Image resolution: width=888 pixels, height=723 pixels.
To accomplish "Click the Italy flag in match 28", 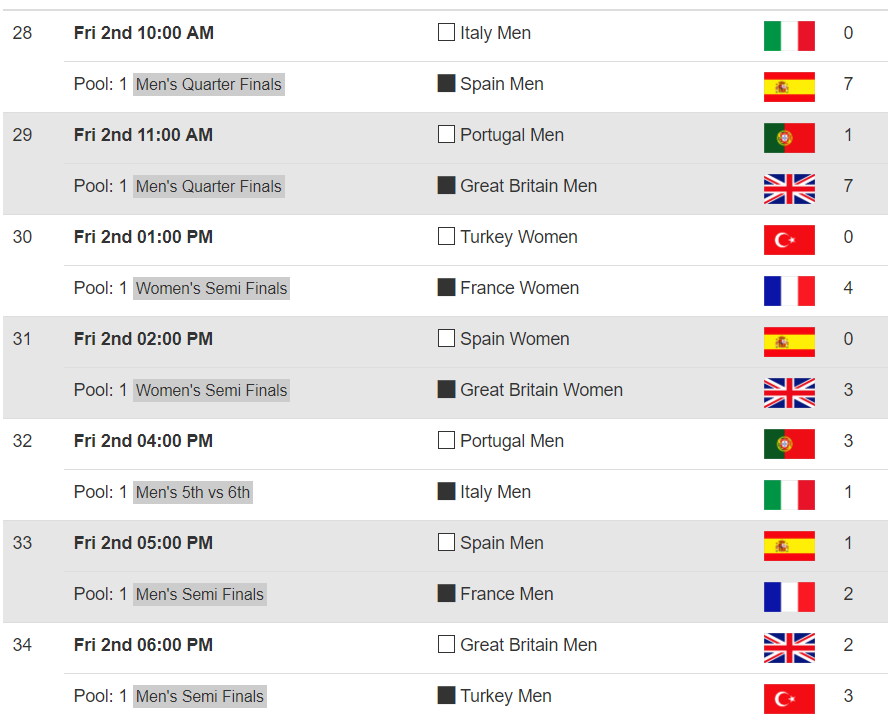I will tap(789, 36).
